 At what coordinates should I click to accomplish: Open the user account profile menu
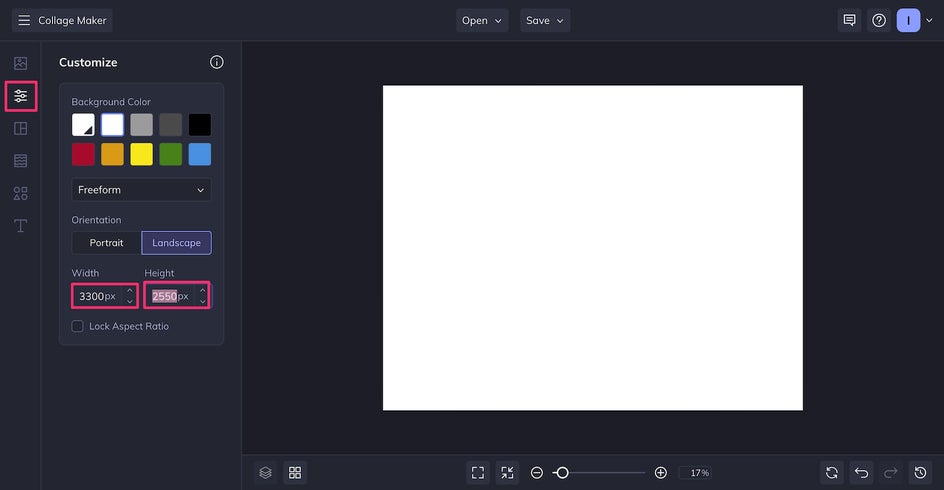click(908, 20)
